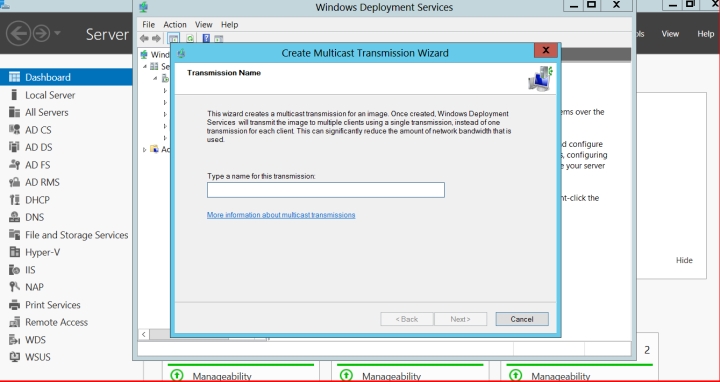
Task: Select the DHCP icon in sidebar
Action: point(15,200)
